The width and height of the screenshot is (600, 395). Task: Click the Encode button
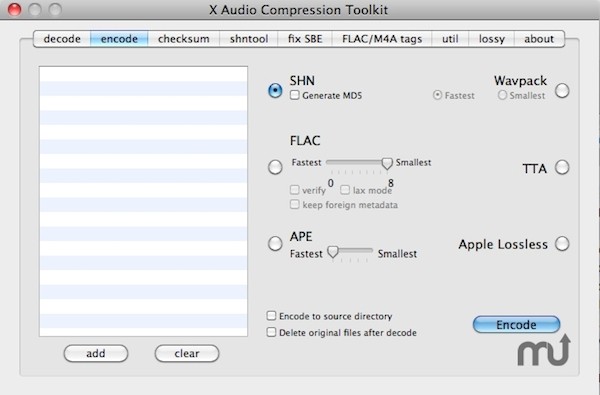point(517,325)
